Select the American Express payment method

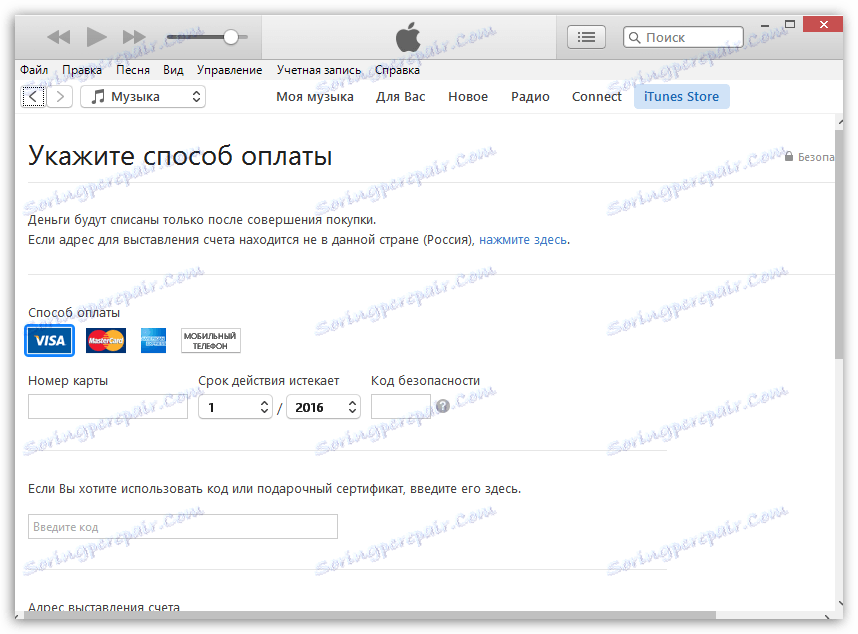tap(153, 340)
